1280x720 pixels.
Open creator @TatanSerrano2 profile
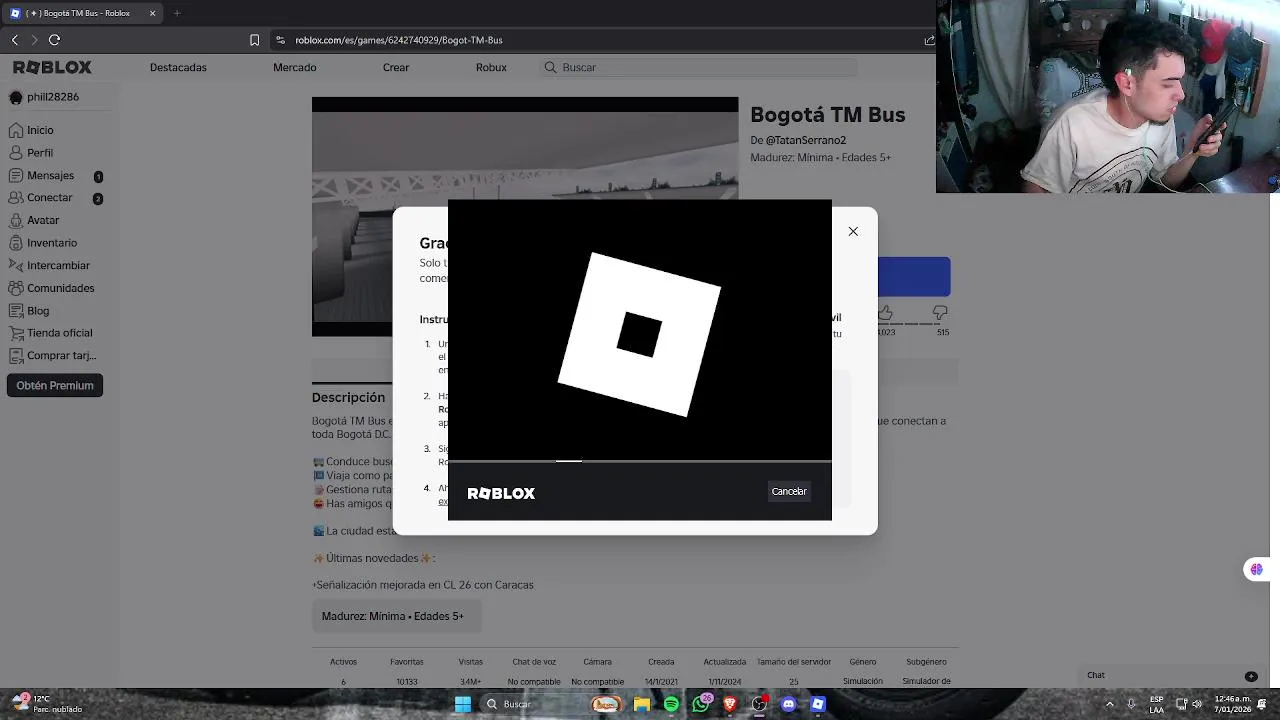[806, 141]
